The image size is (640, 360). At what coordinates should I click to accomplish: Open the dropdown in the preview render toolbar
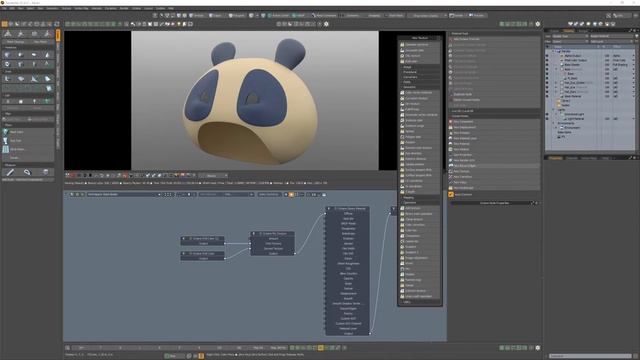pos(213,176)
